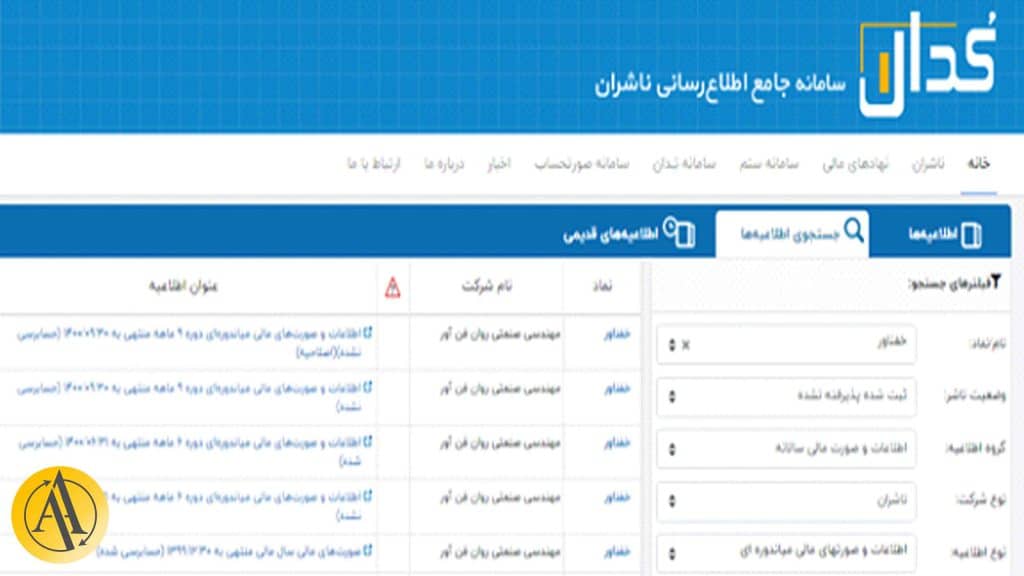Go to اخبار (News) page

coord(499,164)
